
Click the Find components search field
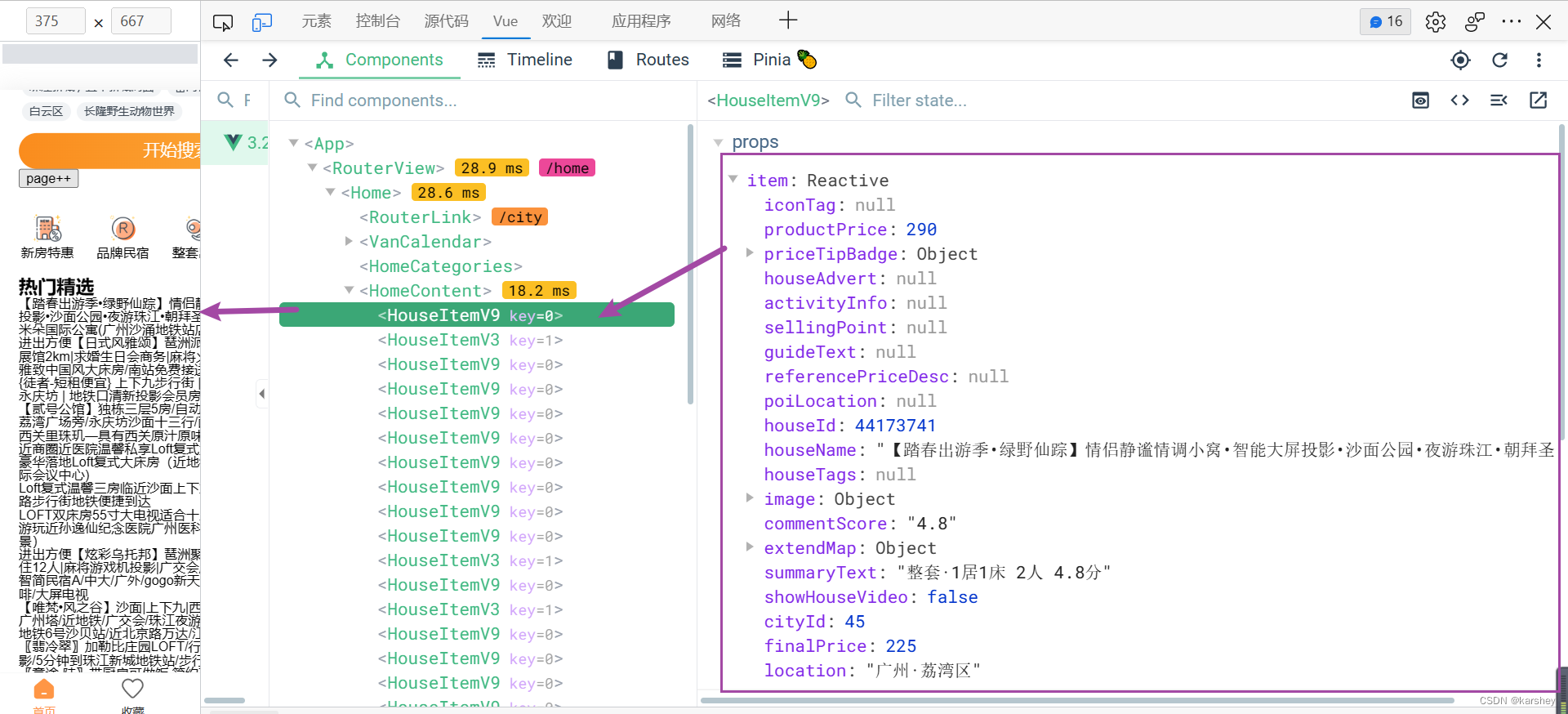(482, 100)
